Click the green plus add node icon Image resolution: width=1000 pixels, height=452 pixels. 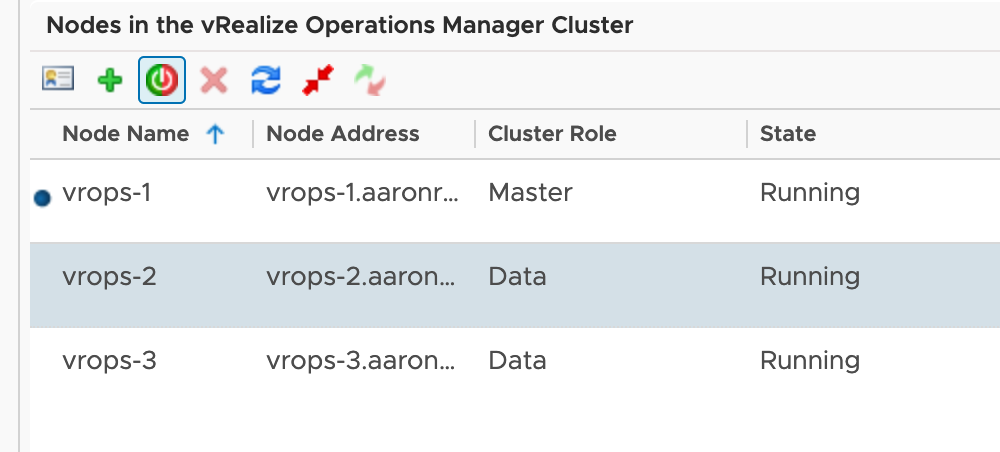[x=109, y=81]
